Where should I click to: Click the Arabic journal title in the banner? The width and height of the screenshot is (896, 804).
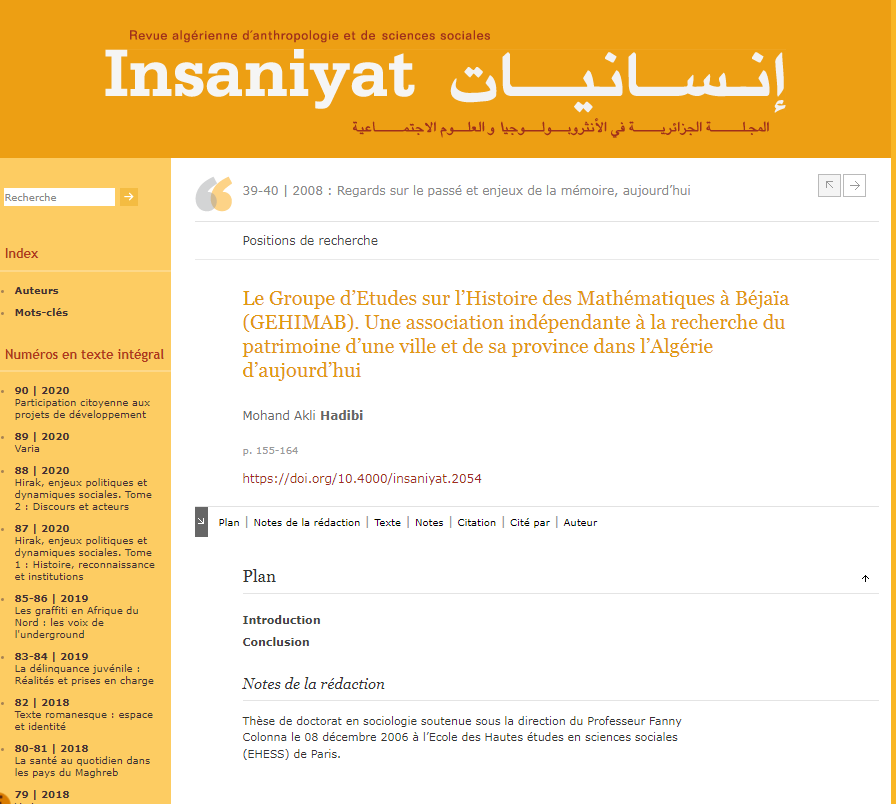618,80
